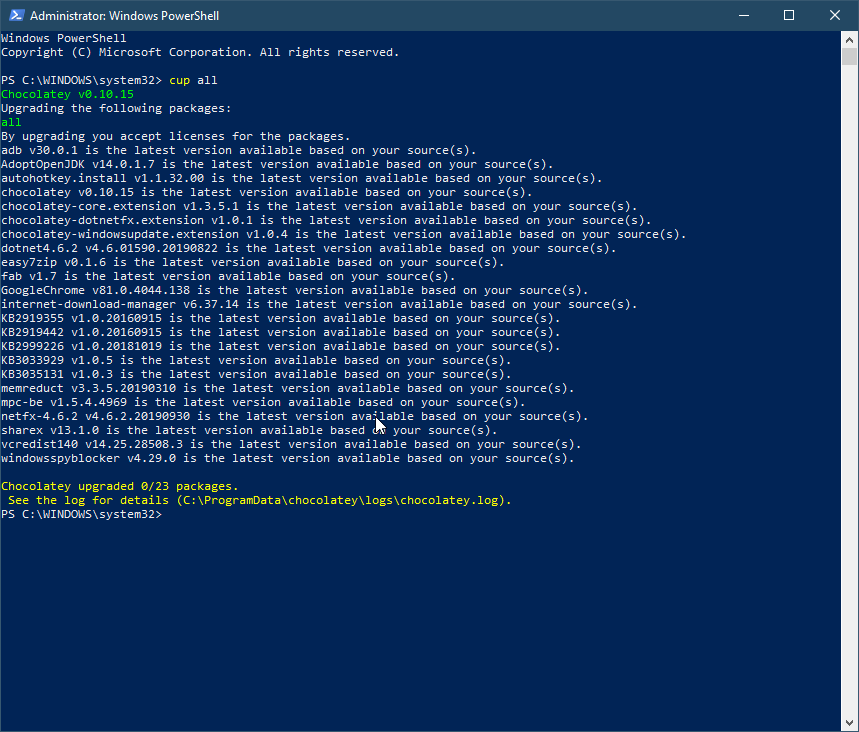
Task: Click the AdoptOpenJDK v14.0.1.7 line
Action: pyautogui.click(x=277, y=164)
